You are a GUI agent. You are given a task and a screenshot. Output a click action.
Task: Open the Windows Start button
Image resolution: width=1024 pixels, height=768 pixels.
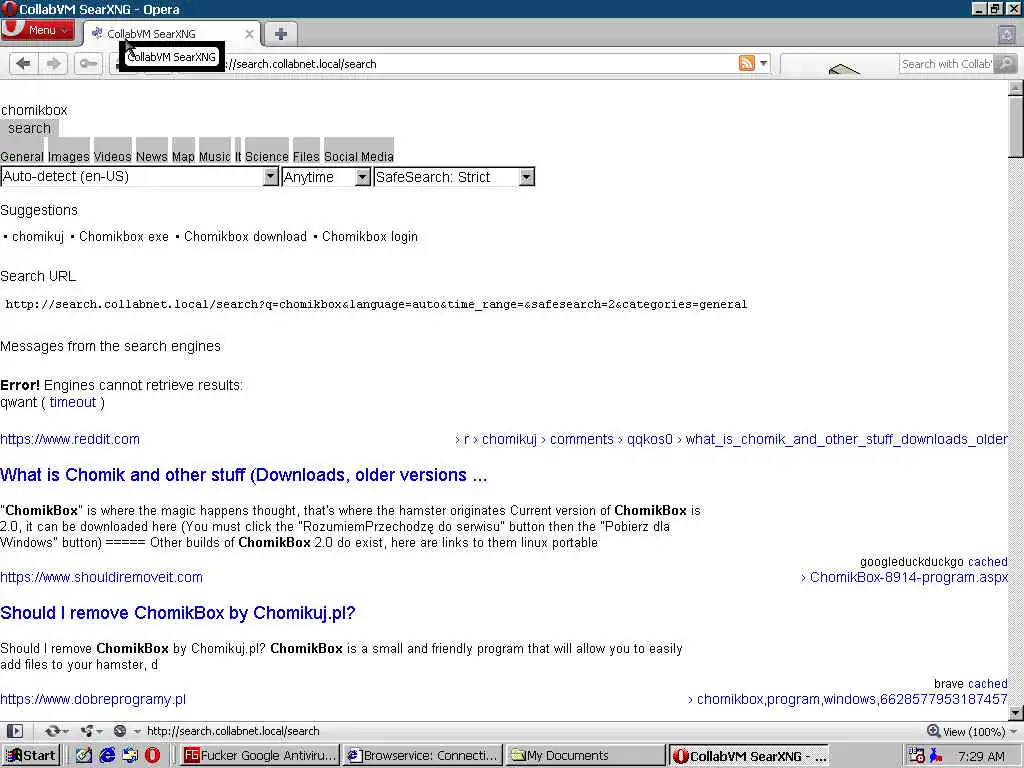point(31,756)
